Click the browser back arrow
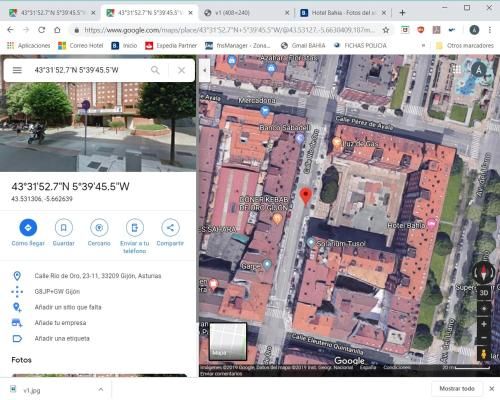This screenshot has width=500, height=400. tap(10, 30)
